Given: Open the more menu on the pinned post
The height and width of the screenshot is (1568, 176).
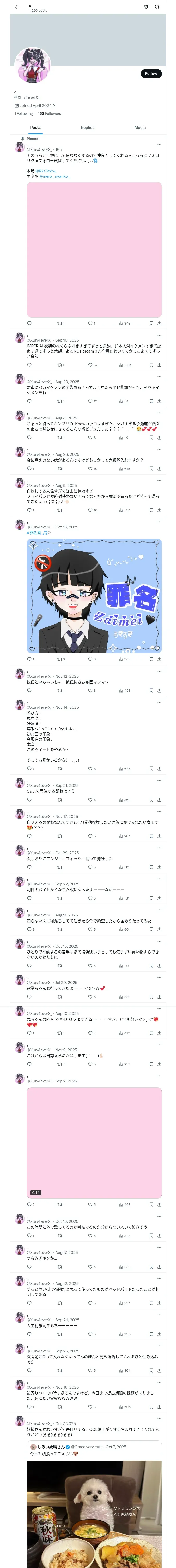Looking at the screenshot, I should (x=160, y=145).
